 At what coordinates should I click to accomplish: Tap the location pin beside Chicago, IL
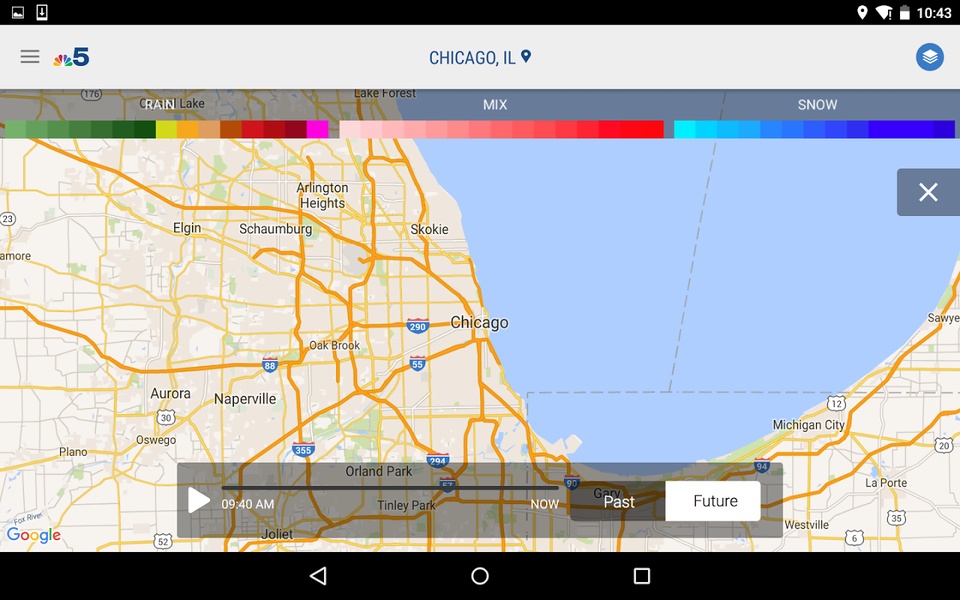(x=526, y=56)
